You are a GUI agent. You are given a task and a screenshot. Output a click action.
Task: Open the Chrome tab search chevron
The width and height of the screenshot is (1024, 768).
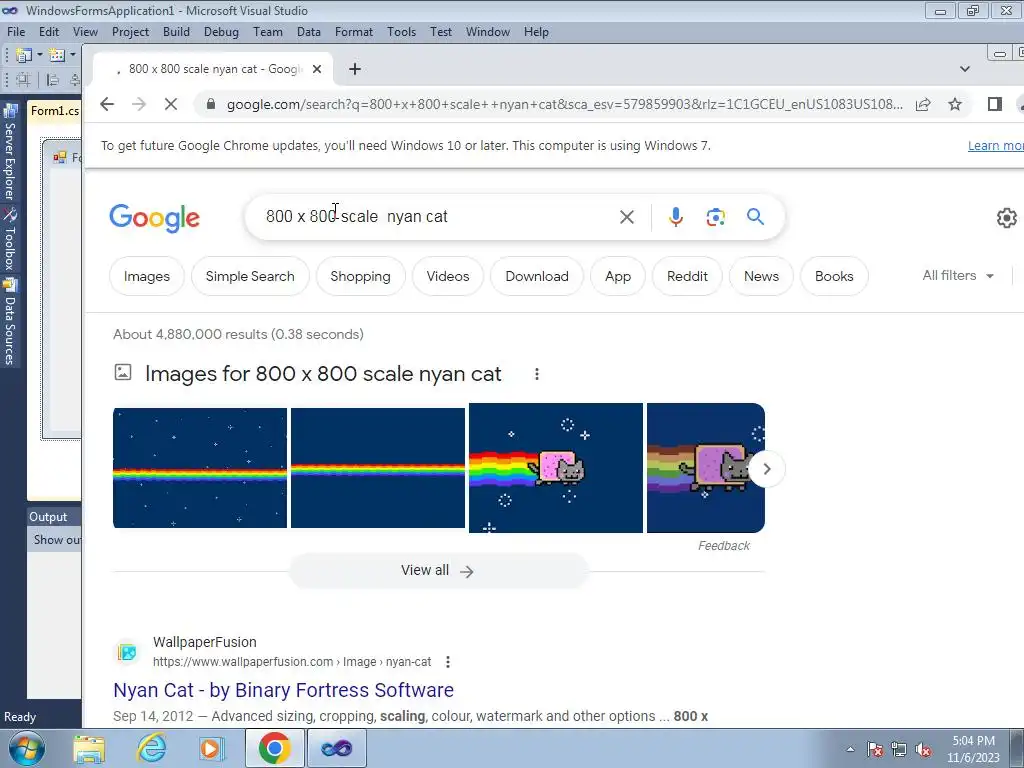pyautogui.click(x=965, y=69)
